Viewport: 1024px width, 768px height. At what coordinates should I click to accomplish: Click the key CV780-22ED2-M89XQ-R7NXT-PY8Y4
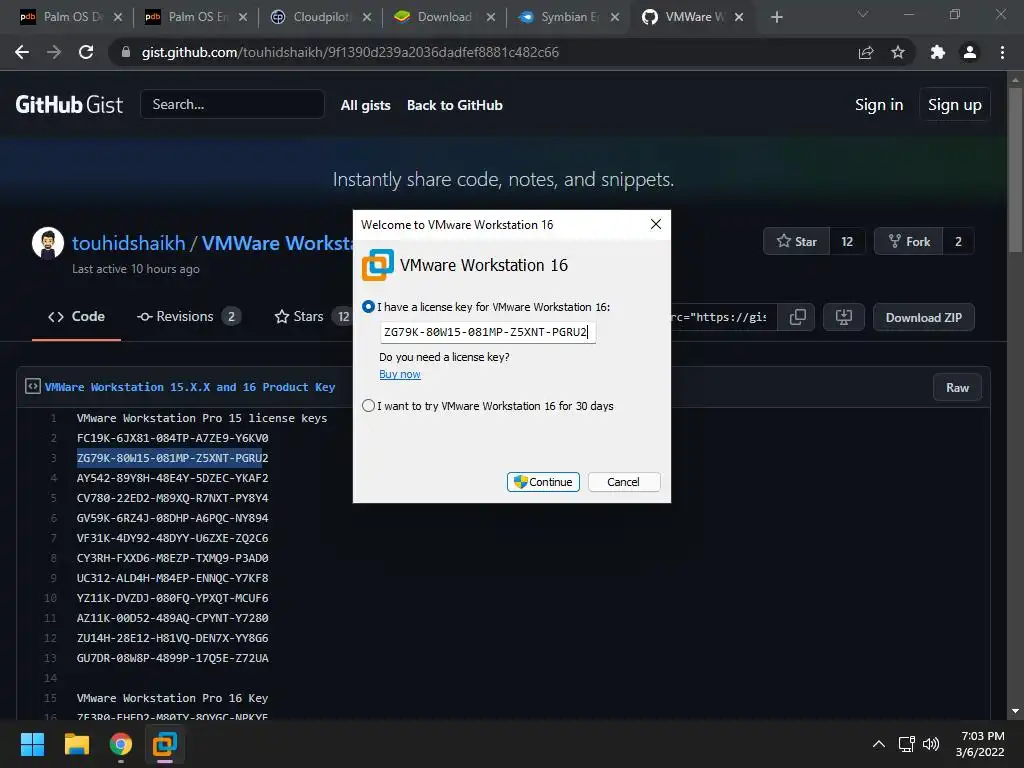pos(172,498)
